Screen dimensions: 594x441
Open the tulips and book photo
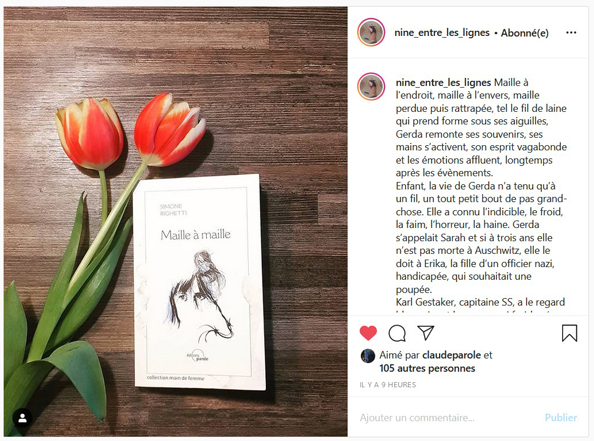176,221
